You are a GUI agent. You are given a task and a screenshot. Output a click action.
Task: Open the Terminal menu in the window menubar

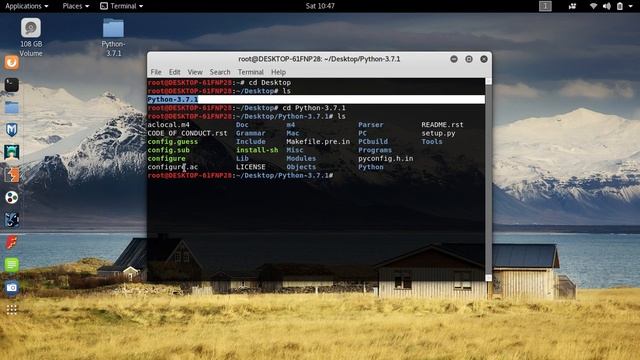[251, 72]
